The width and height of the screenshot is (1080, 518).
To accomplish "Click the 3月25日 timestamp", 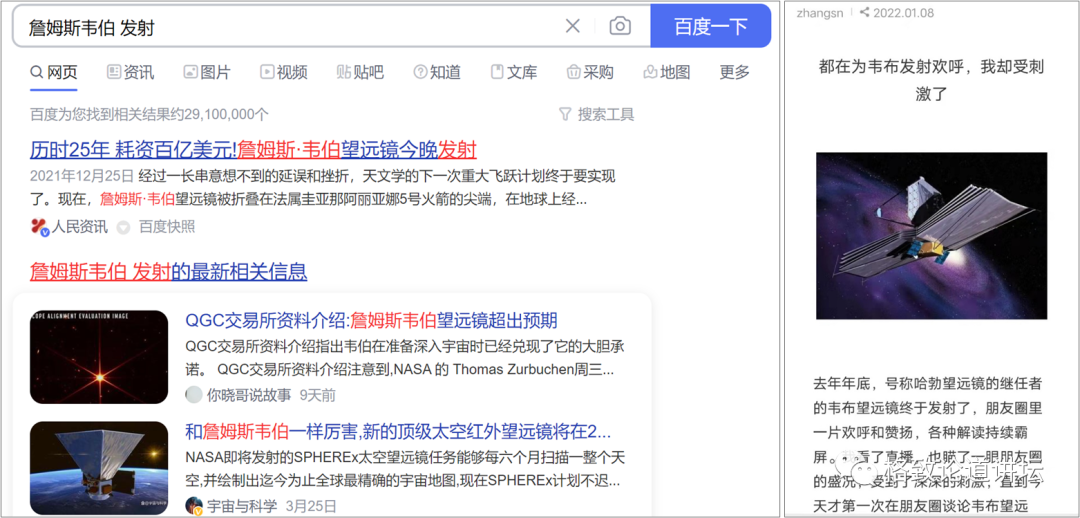I will [x=311, y=506].
